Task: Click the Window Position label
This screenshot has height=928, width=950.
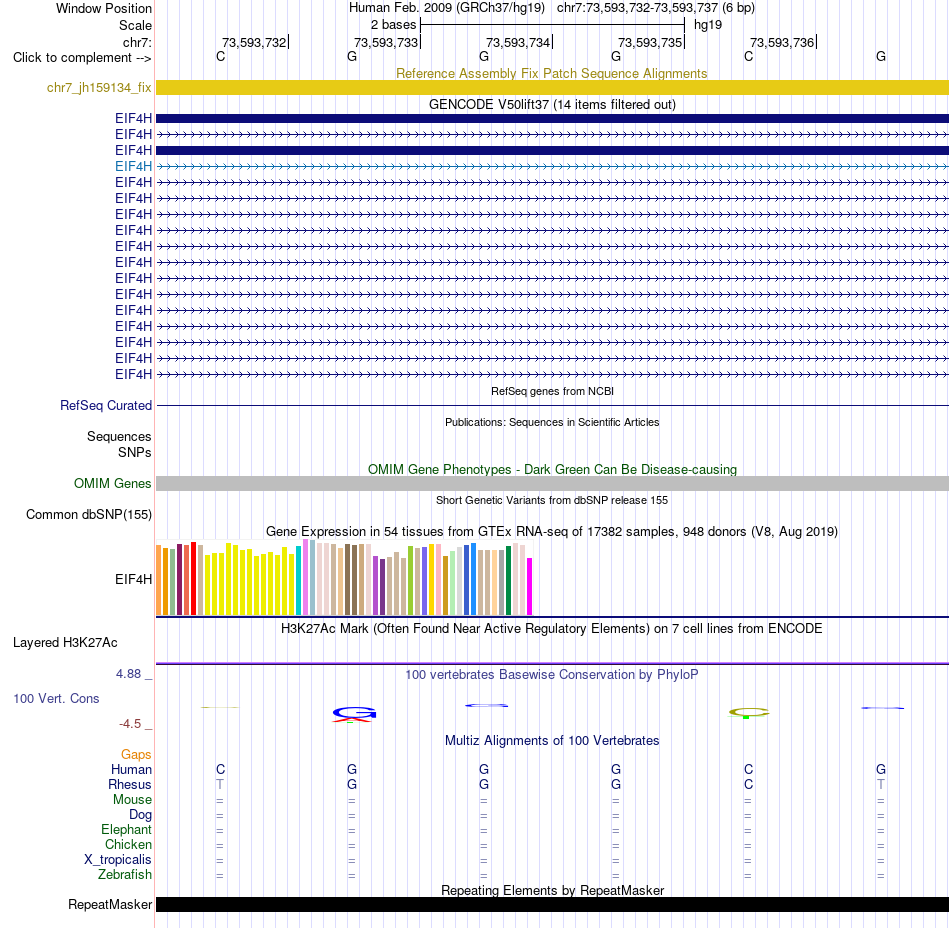Action: click(x=104, y=8)
